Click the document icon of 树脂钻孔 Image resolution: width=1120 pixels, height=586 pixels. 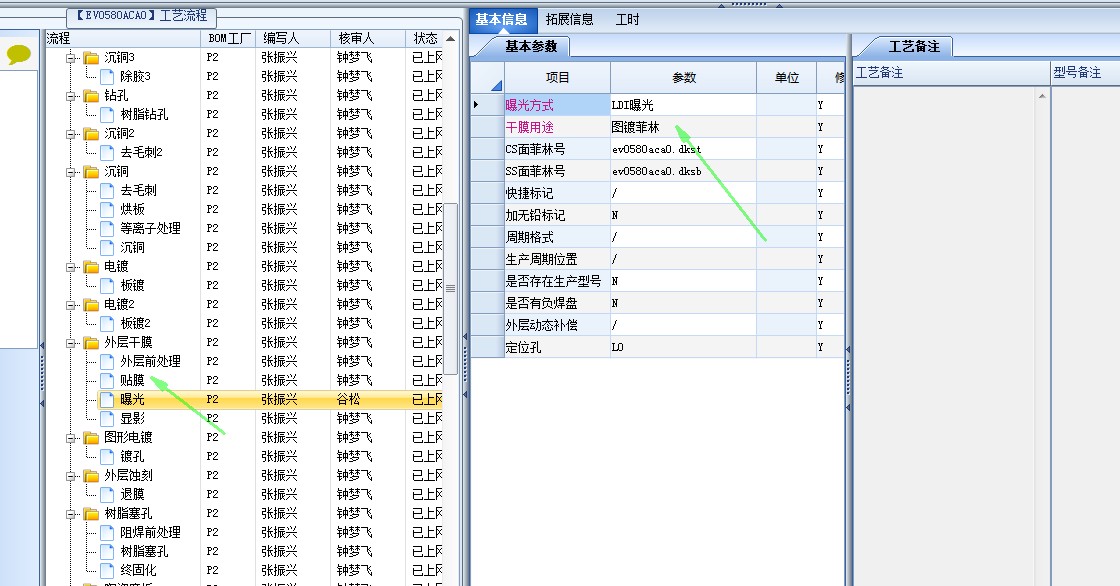pos(107,114)
